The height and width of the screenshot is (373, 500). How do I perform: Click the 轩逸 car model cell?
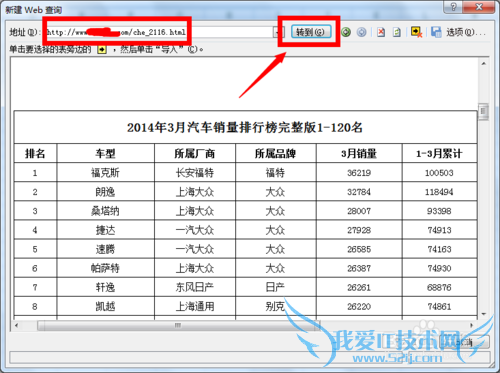click(105, 287)
